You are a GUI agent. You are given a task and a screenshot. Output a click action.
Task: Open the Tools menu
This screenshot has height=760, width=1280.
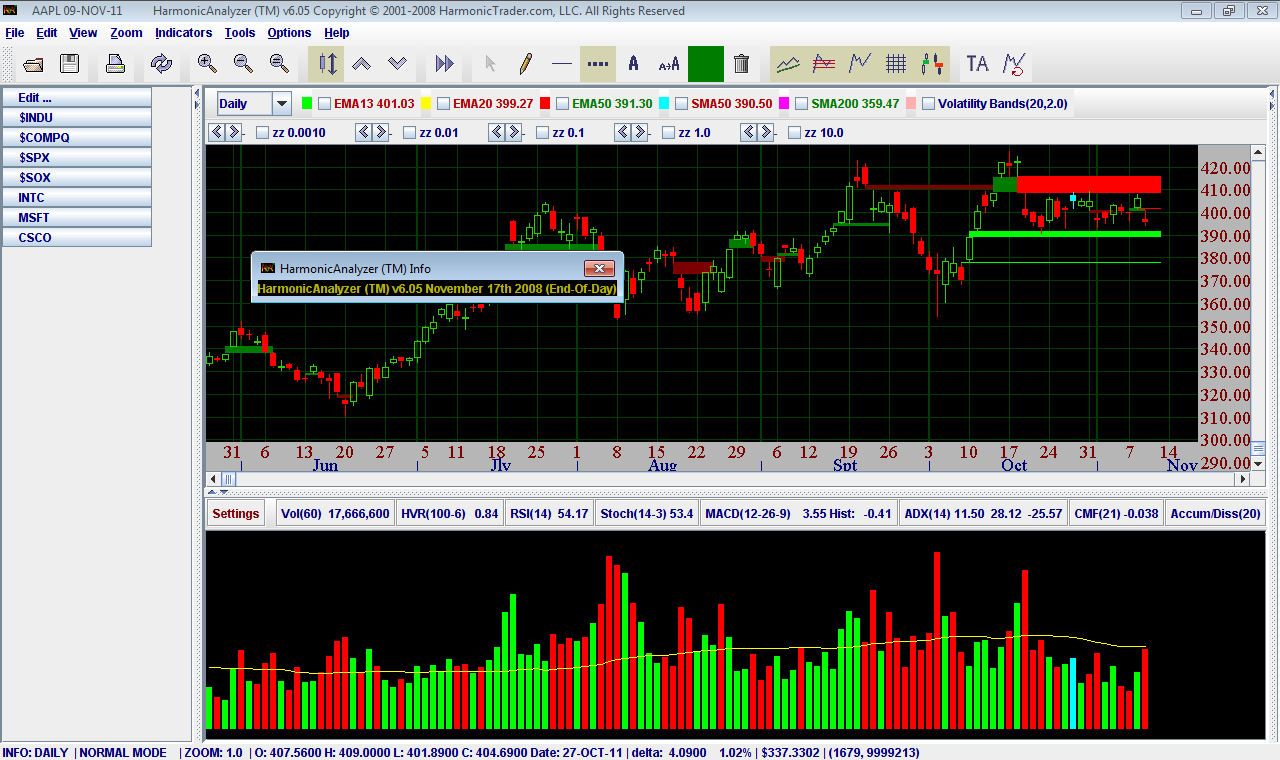click(240, 33)
